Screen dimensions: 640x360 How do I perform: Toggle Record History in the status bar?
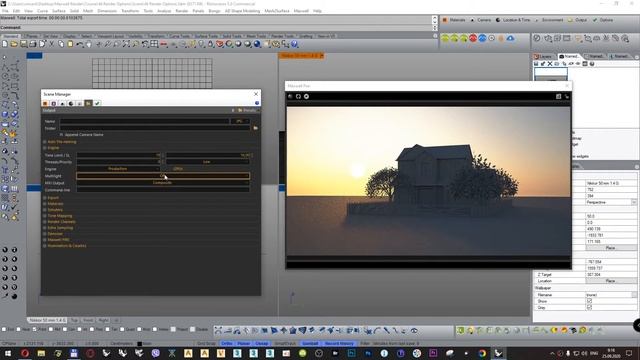(x=339, y=344)
